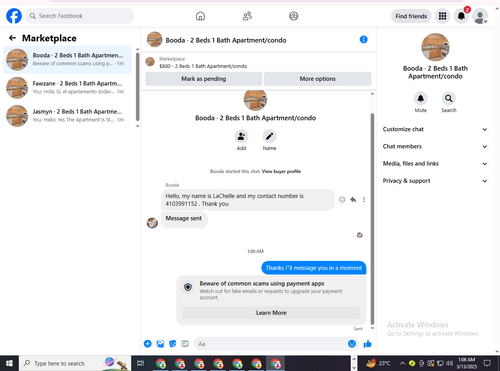Choose a sticker in composer

click(173, 344)
